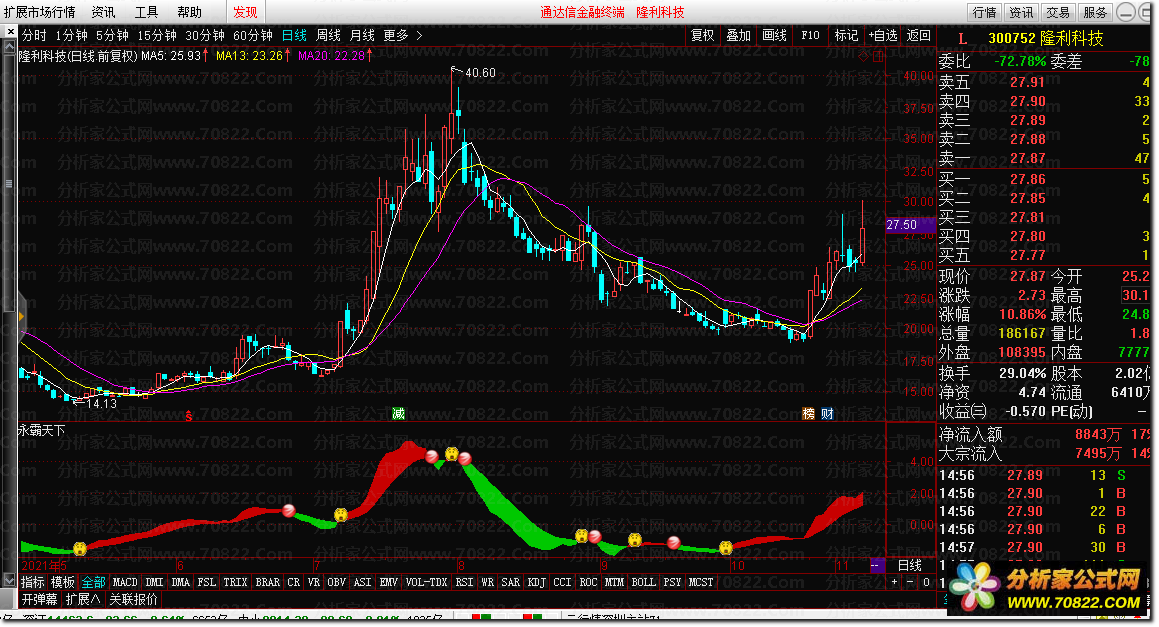Viewport: 1159px width, 627px height.
Task: Toggle 叠加 overlay option
Action: tap(738, 35)
